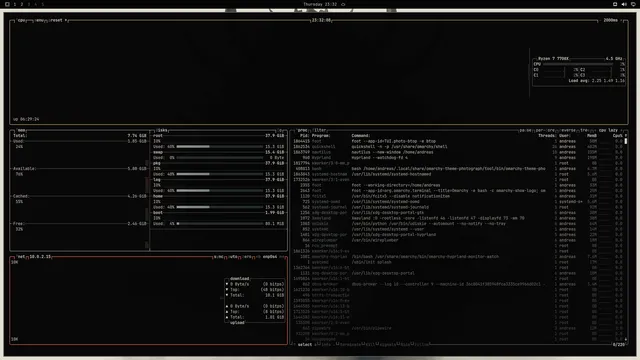
Task: Select the pipewire process row
Action: (458, 328)
